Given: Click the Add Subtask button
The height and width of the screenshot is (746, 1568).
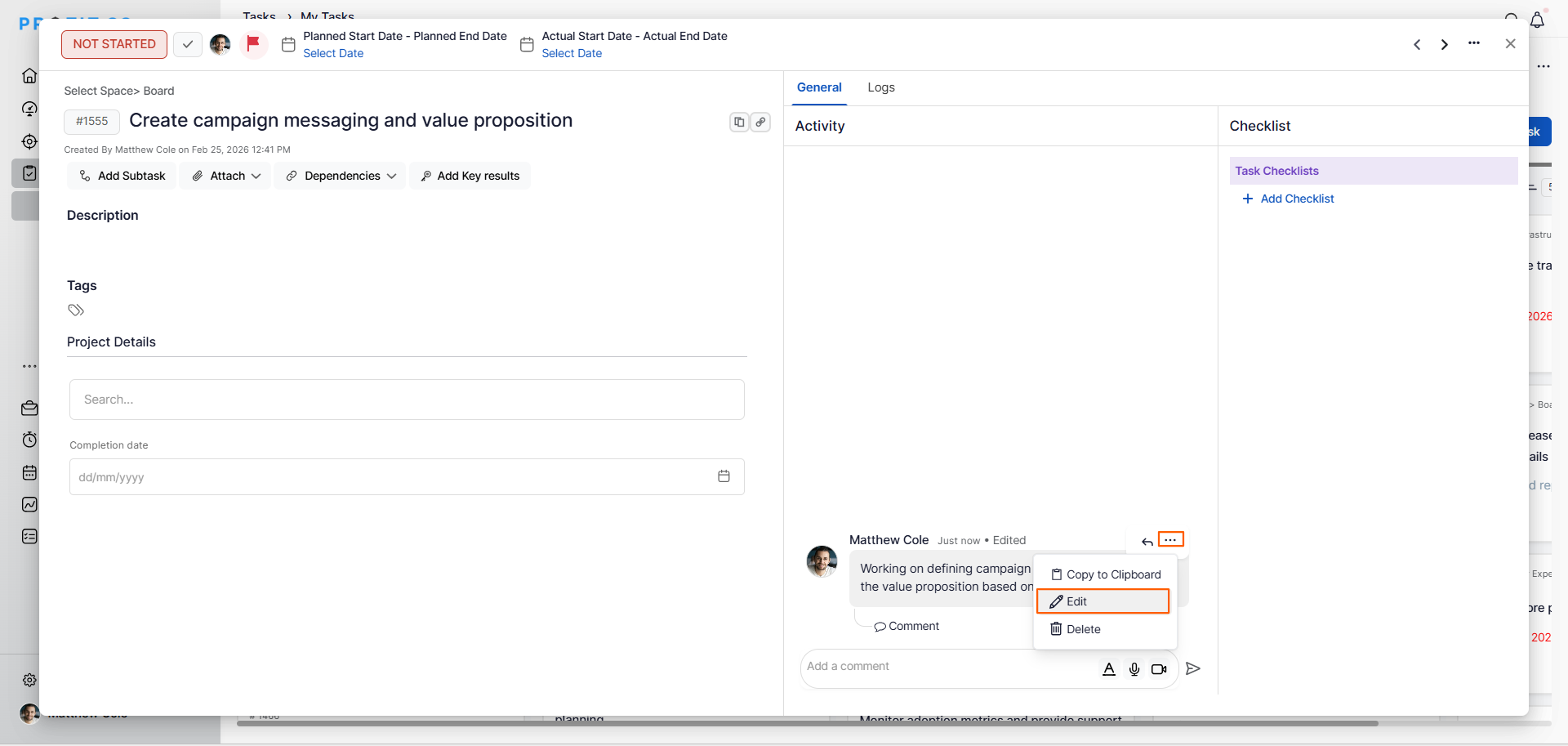Looking at the screenshot, I should click(x=122, y=176).
